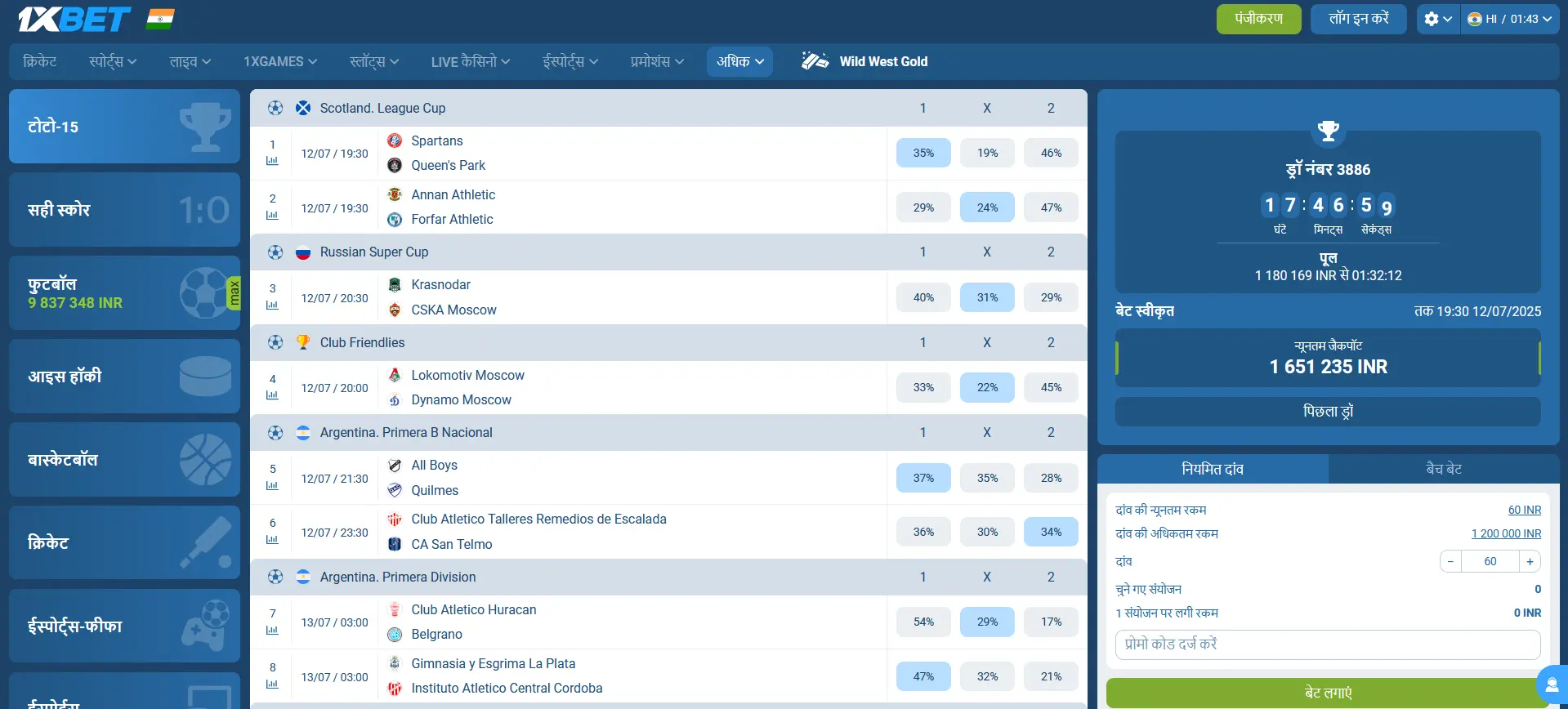Open statistics icon for match 3 Krasnodar
Image resolution: width=1568 pixels, height=709 pixels.
click(x=272, y=305)
